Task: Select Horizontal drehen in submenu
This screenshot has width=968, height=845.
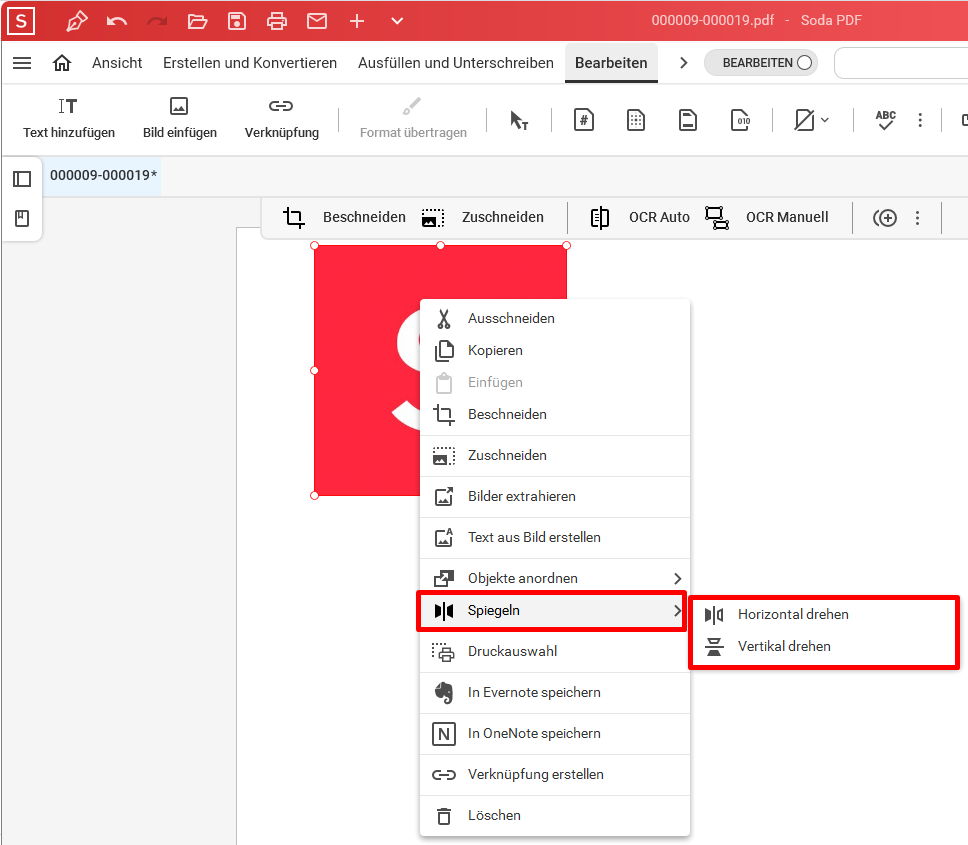Action: point(824,615)
